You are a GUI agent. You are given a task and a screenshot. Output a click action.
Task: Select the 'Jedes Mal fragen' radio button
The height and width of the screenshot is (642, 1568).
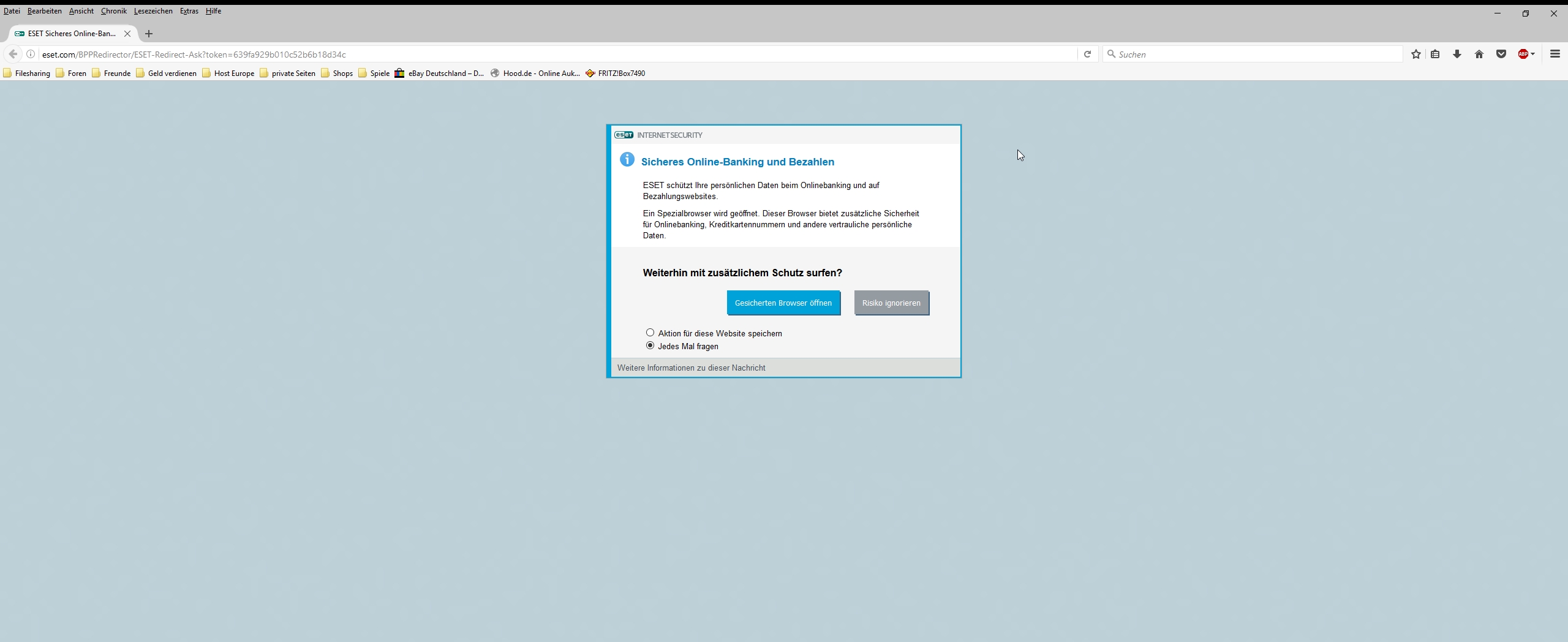650,346
